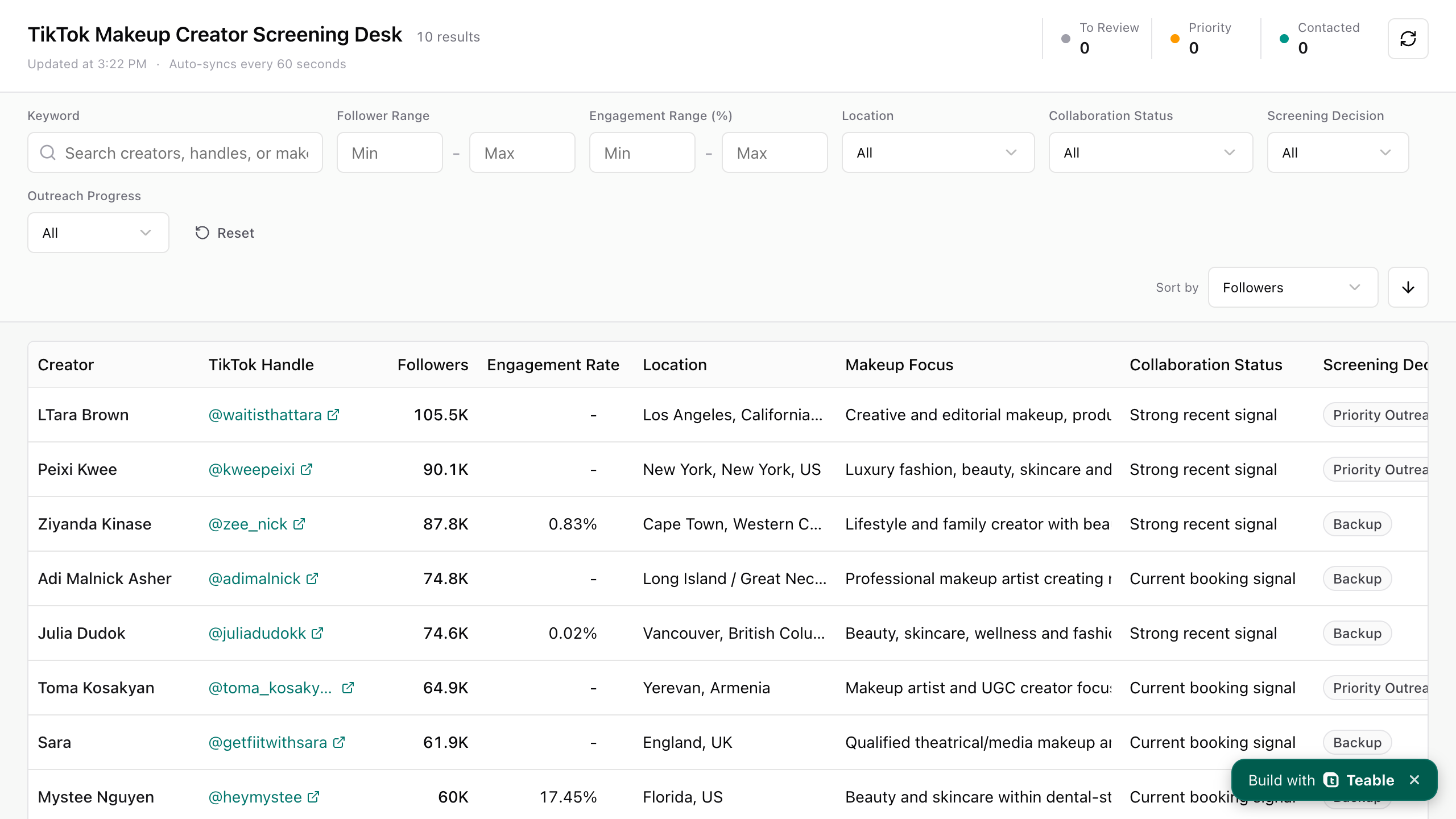Click the 17.45% engagement rate value
This screenshot has height=819, width=1456.
(568, 797)
